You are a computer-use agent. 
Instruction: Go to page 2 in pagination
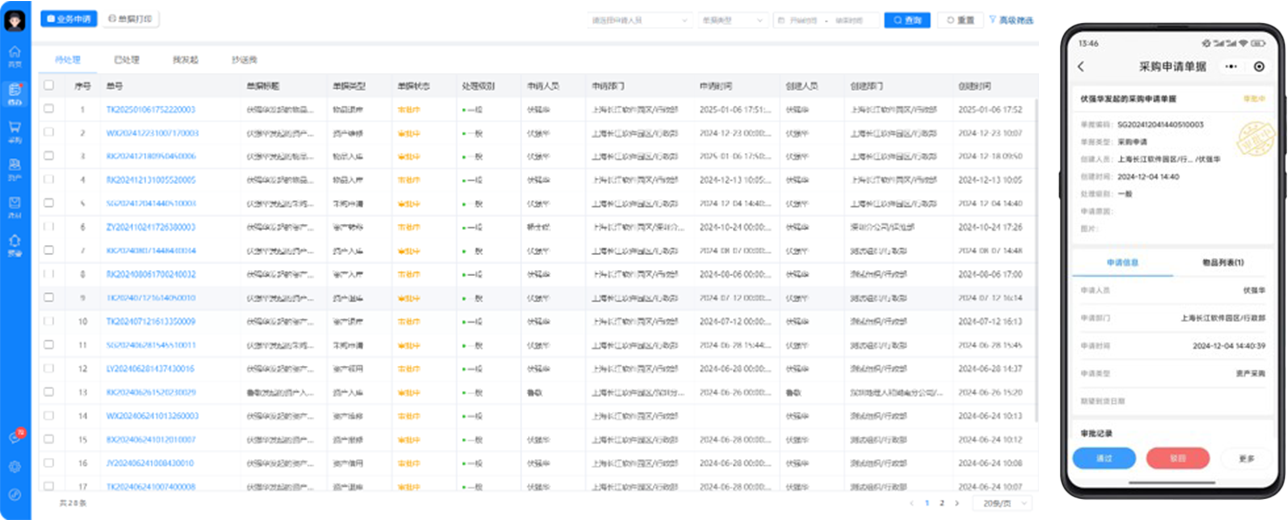point(941,503)
